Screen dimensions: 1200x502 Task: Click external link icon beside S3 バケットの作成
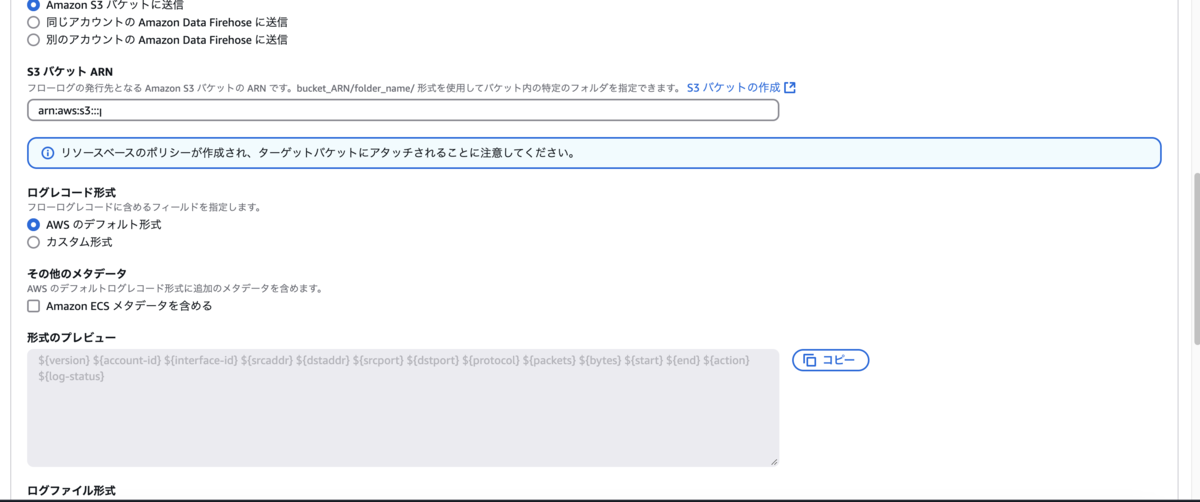790,88
